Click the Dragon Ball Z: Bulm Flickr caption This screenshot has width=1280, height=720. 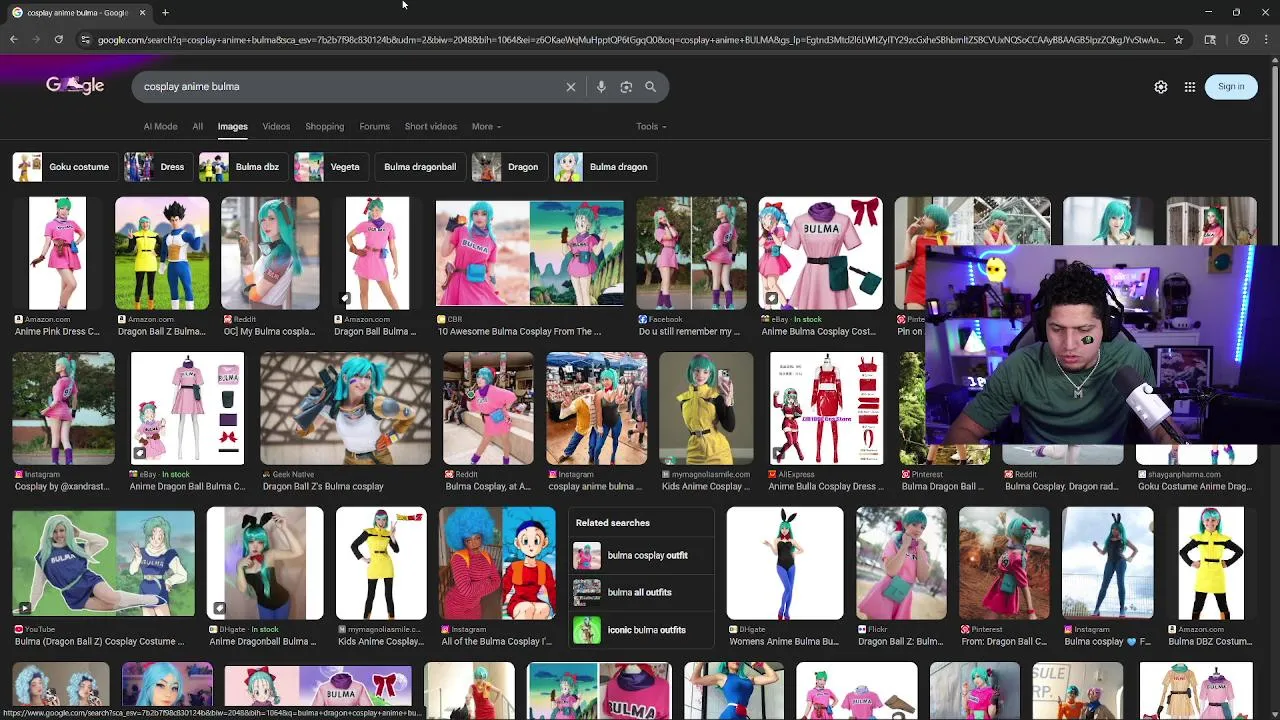click(x=900, y=642)
